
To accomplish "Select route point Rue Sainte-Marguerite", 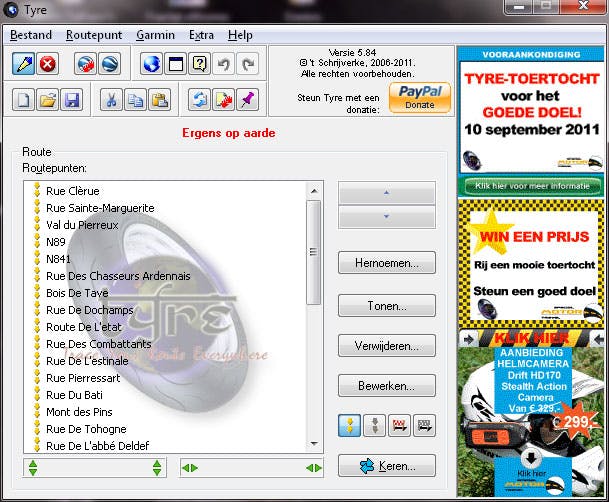I will [x=100, y=208].
